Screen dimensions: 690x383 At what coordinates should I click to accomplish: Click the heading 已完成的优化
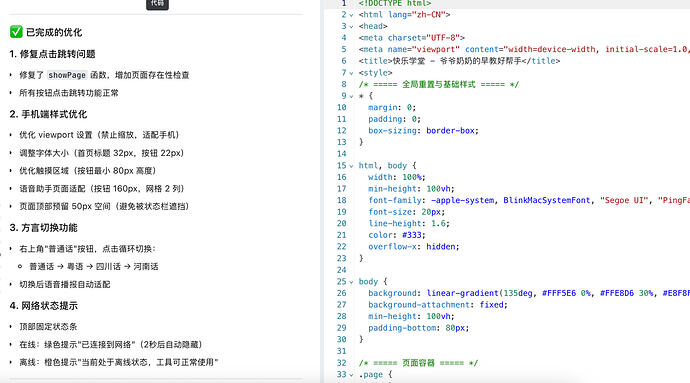(54, 32)
